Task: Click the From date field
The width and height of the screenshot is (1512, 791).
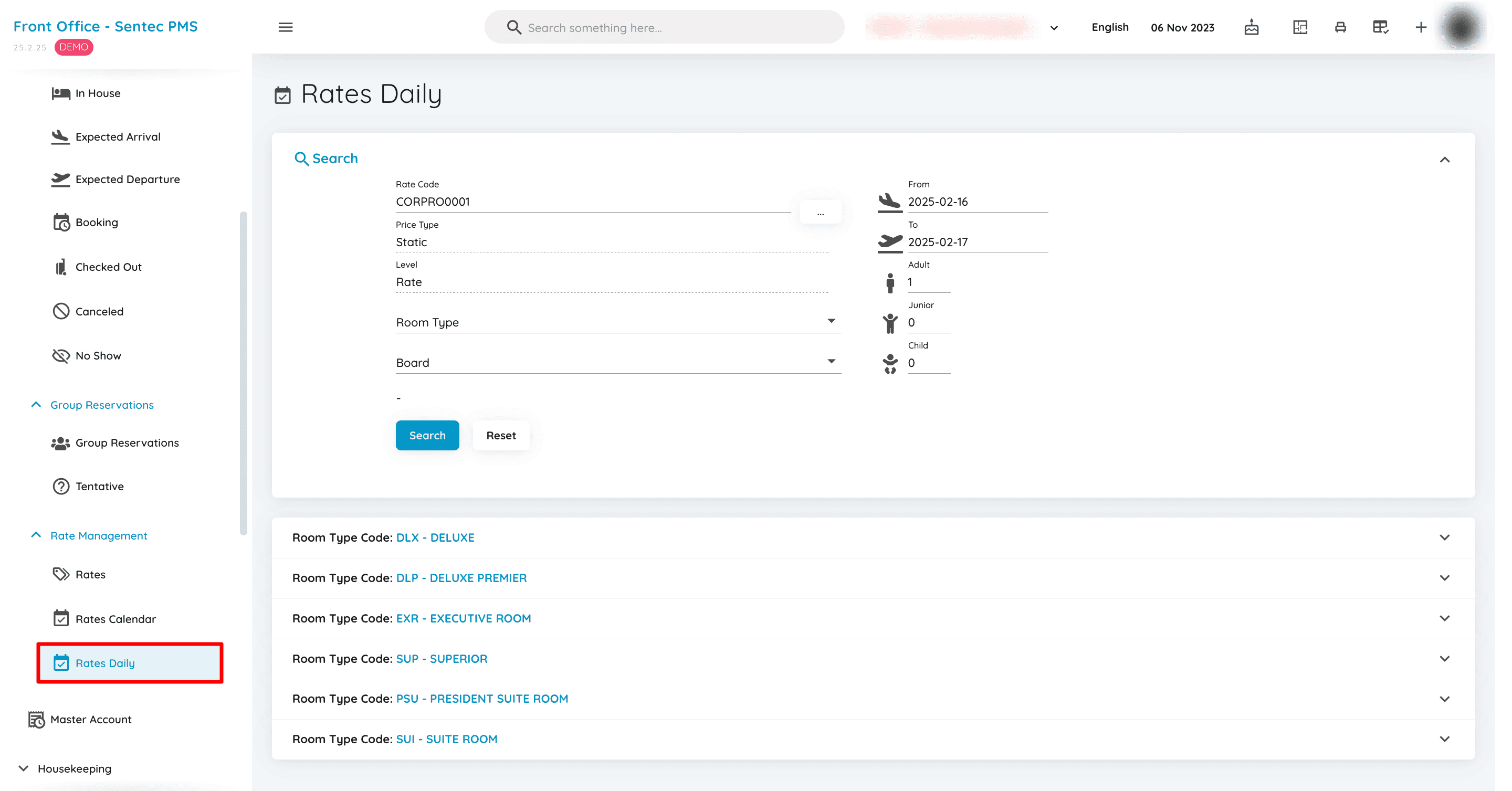Action: (977, 202)
